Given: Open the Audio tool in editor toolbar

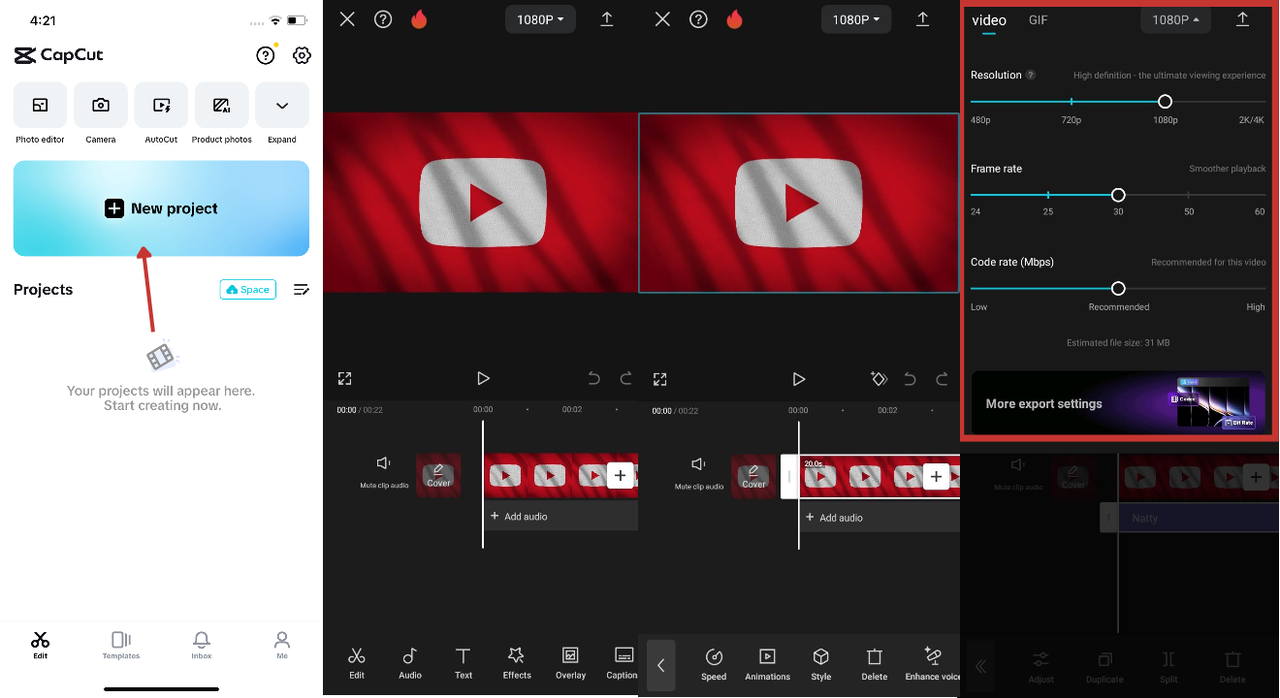Looking at the screenshot, I should point(410,662).
